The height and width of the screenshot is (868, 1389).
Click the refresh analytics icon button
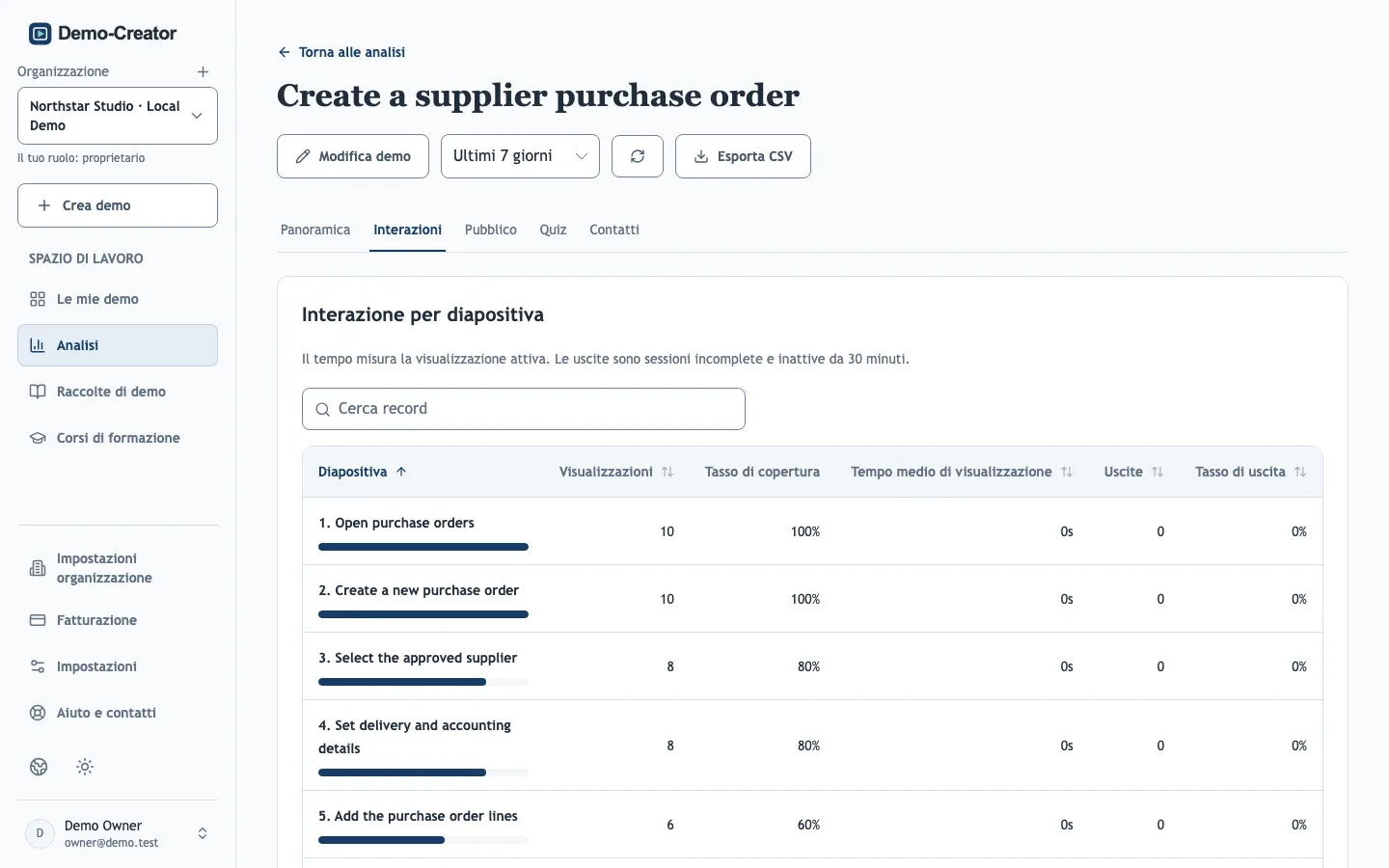pyautogui.click(x=638, y=156)
